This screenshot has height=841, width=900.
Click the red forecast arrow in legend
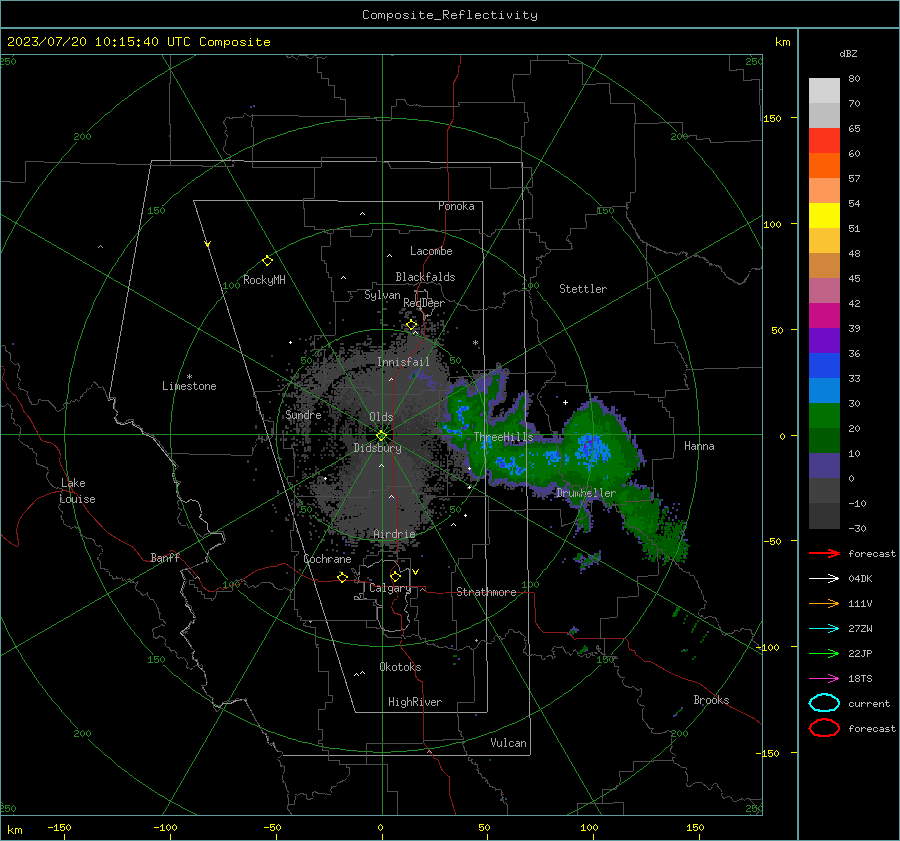click(824, 553)
